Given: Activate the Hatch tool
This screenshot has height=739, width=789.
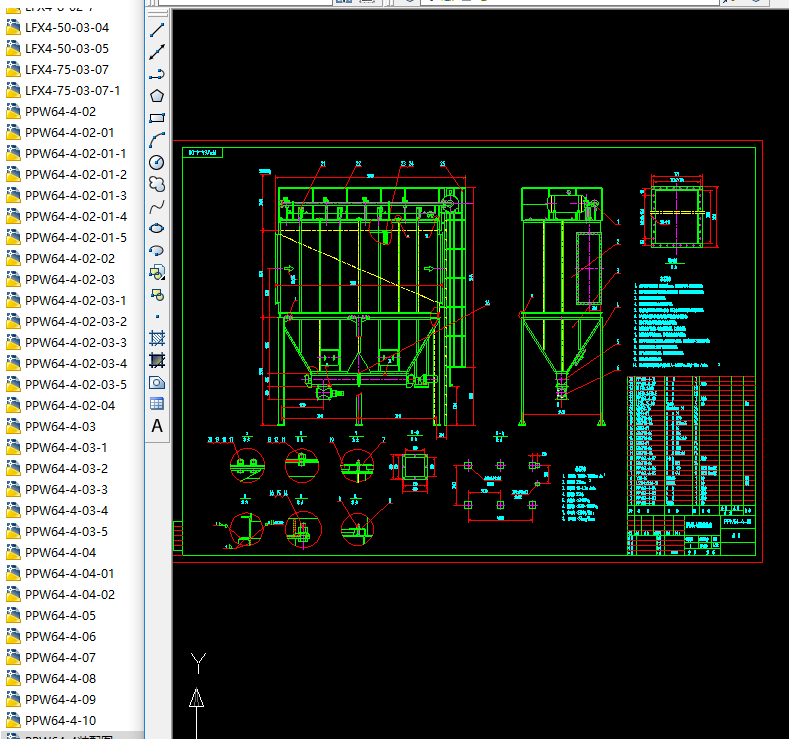Looking at the screenshot, I should click(157, 338).
